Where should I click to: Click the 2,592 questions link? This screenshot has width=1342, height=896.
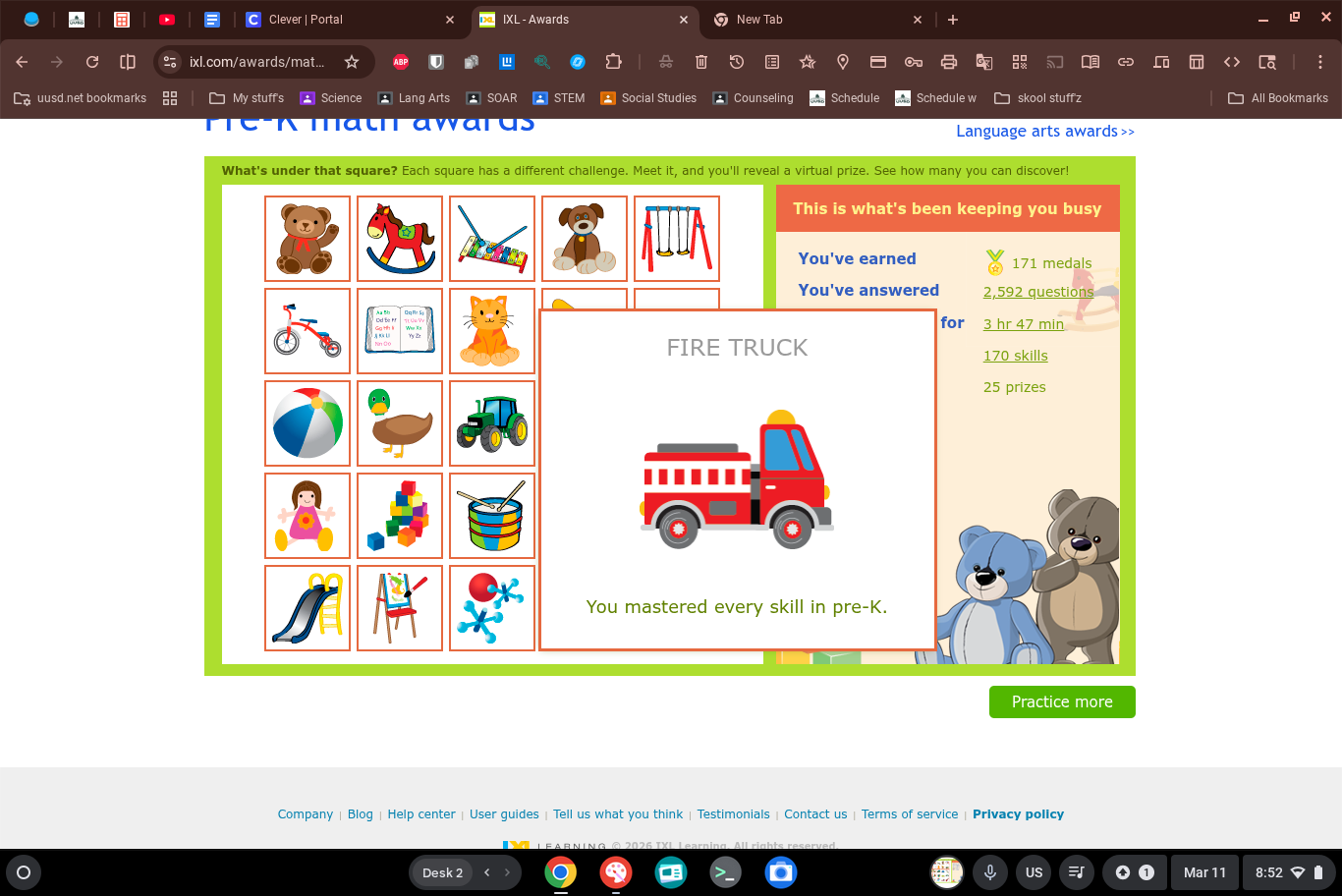[1037, 292]
